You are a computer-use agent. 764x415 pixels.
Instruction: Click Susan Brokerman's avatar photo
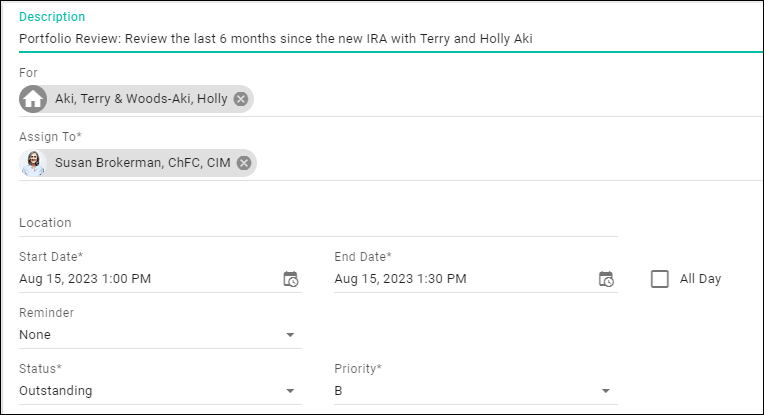click(34, 163)
